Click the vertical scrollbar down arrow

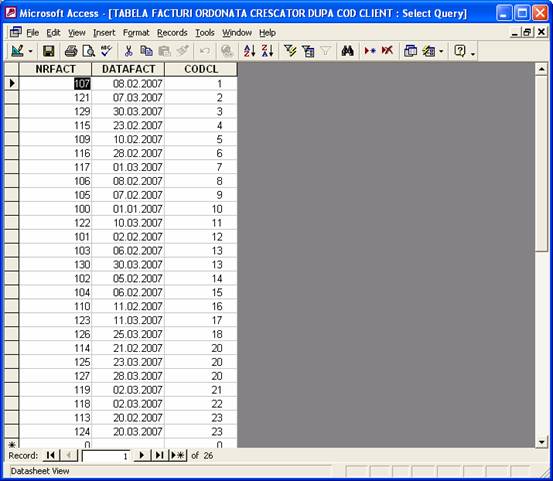click(541, 442)
